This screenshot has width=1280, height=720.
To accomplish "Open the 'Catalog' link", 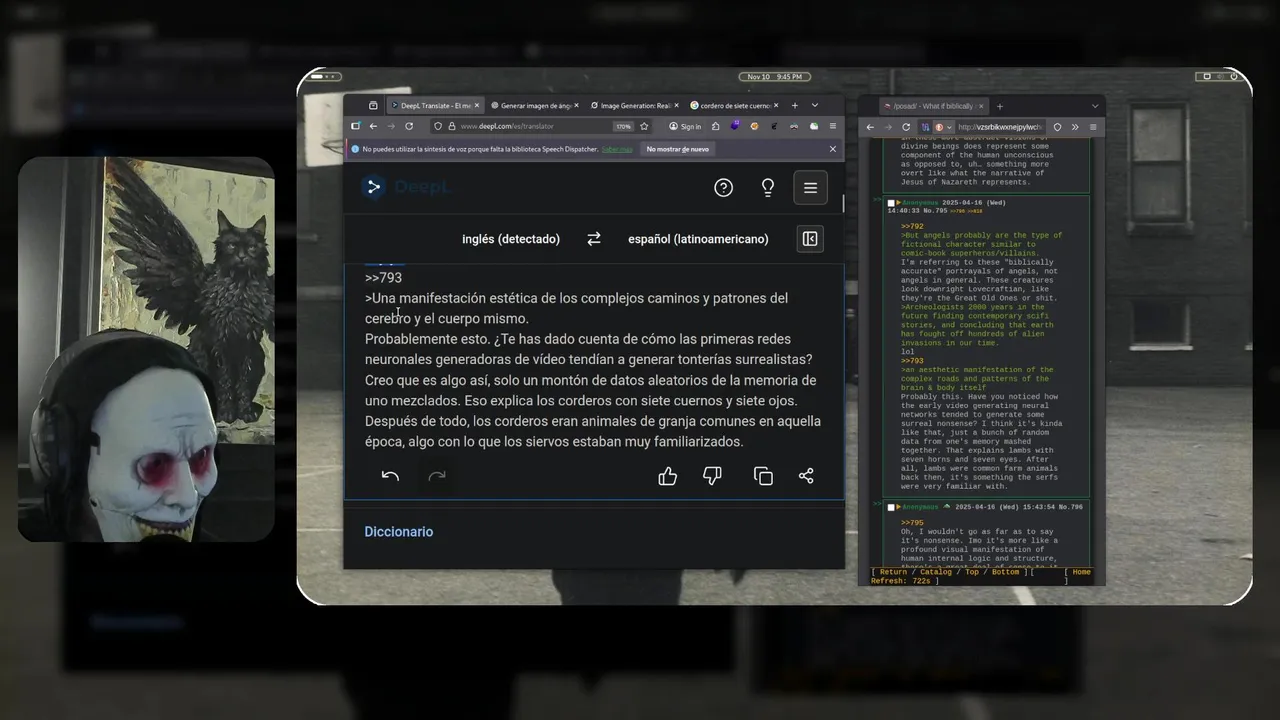I will point(936,572).
